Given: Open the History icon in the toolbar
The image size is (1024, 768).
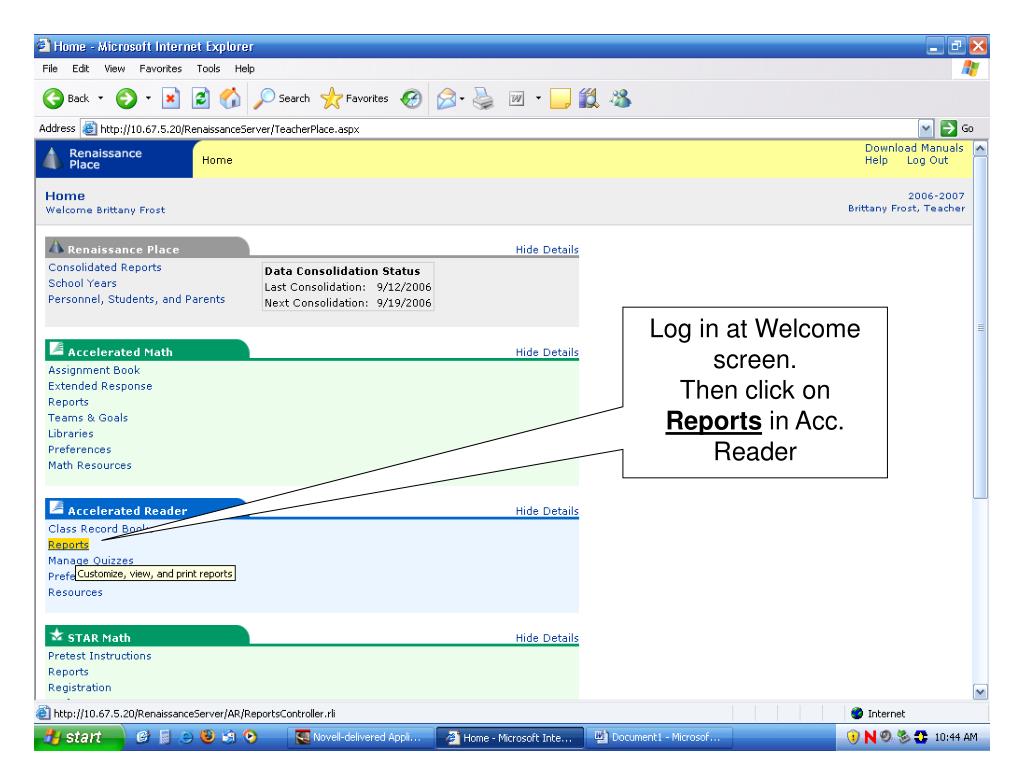Looking at the screenshot, I should (x=411, y=99).
